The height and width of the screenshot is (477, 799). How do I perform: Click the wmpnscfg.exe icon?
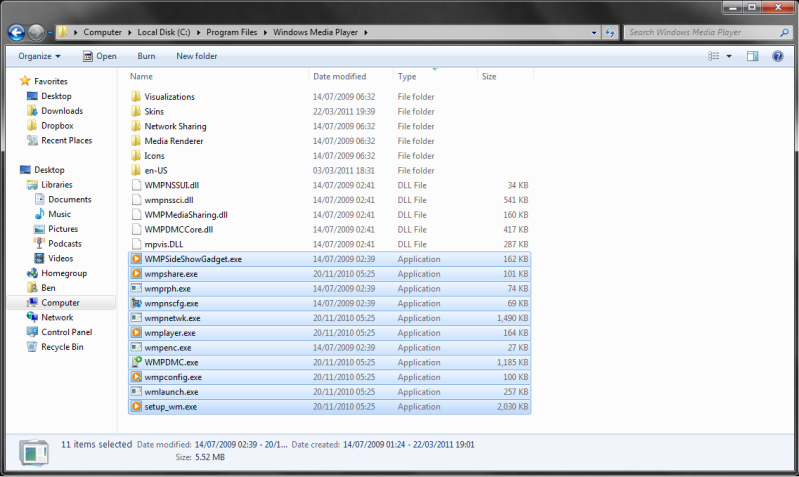(x=136, y=303)
